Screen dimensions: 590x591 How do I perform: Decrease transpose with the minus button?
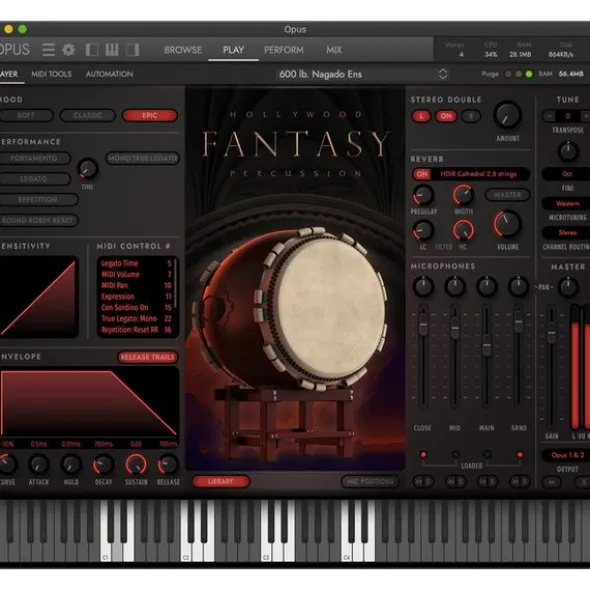coord(549,116)
